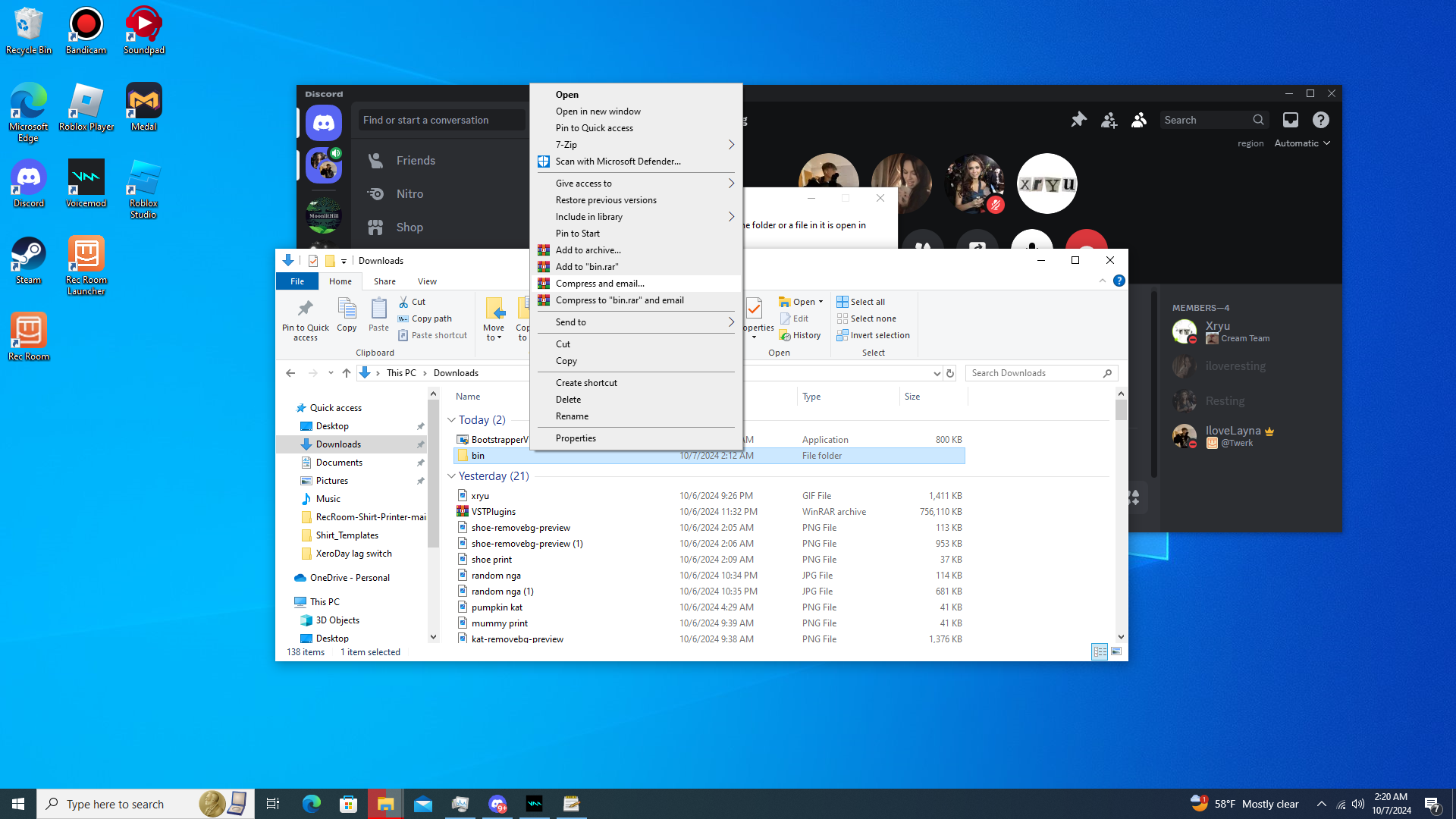Image resolution: width=1456 pixels, height=819 pixels.
Task: Switch to the View ribbon tab
Action: pyautogui.click(x=427, y=281)
